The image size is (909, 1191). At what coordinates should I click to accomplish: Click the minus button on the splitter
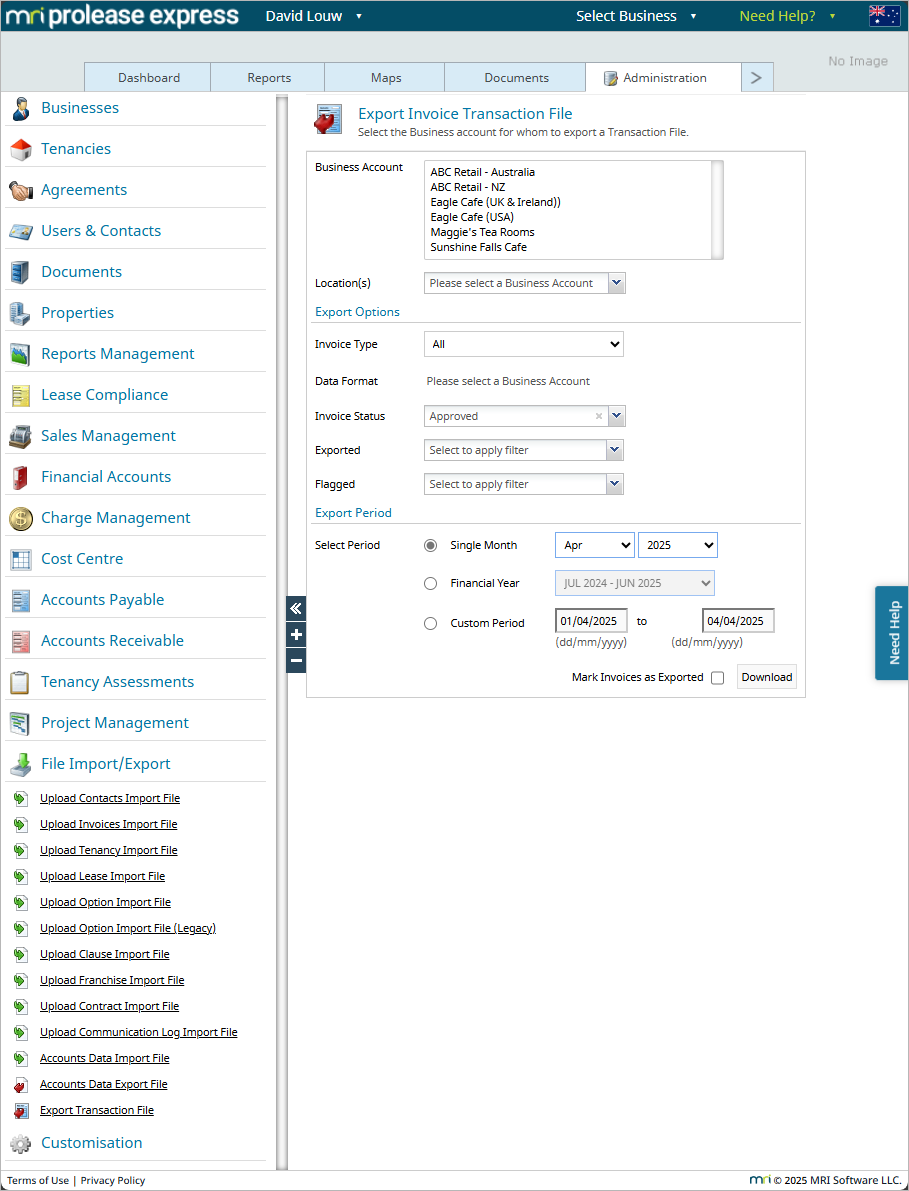(x=296, y=661)
